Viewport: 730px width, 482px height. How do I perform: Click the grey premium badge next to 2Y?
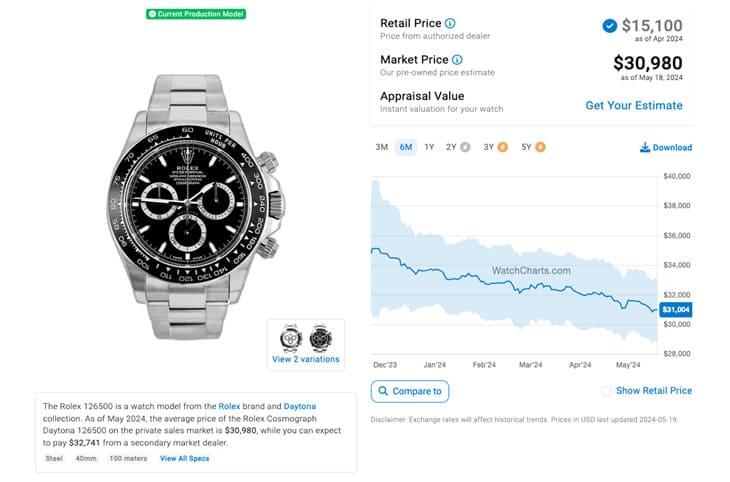pyautogui.click(x=465, y=147)
